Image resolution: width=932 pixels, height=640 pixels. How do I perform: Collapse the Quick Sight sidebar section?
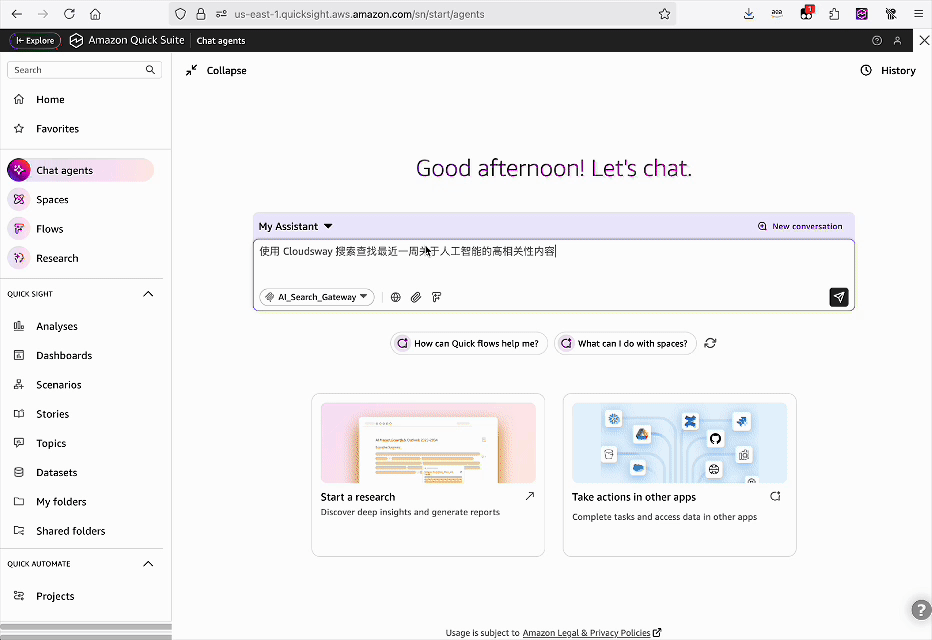pos(148,294)
